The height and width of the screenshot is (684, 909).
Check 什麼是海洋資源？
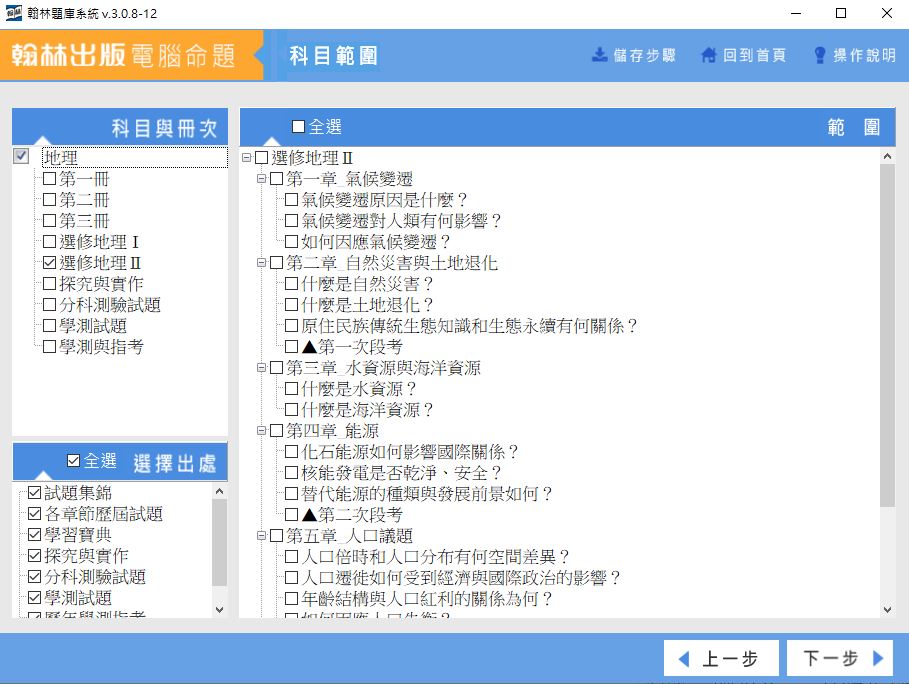click(x=292, y=410)
